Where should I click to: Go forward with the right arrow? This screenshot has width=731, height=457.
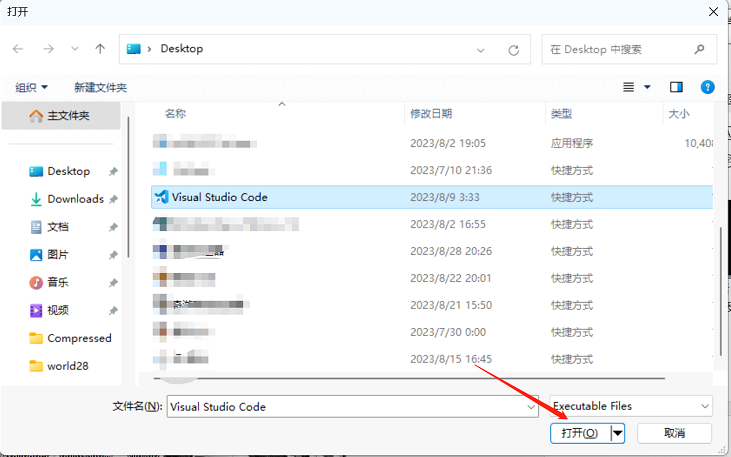tap(48, 49)
